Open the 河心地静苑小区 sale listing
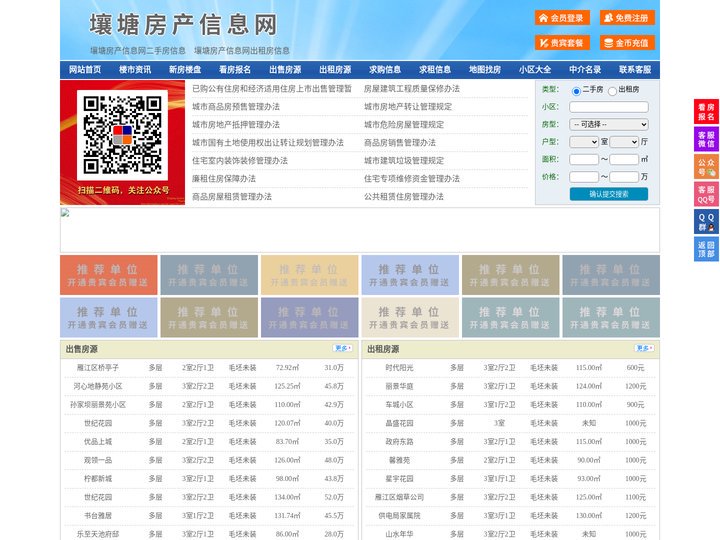This screenshot has width=720, height=540. [x=98, y=386]
